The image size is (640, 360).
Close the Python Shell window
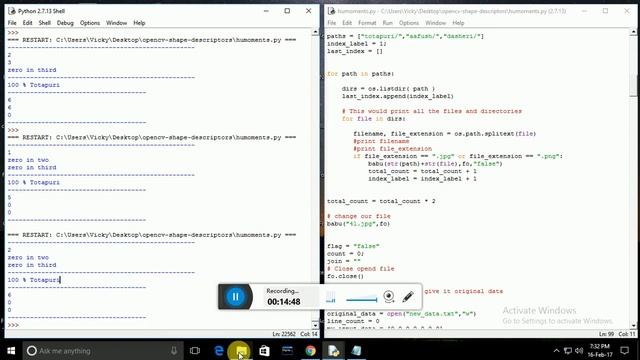coord(309,11)
